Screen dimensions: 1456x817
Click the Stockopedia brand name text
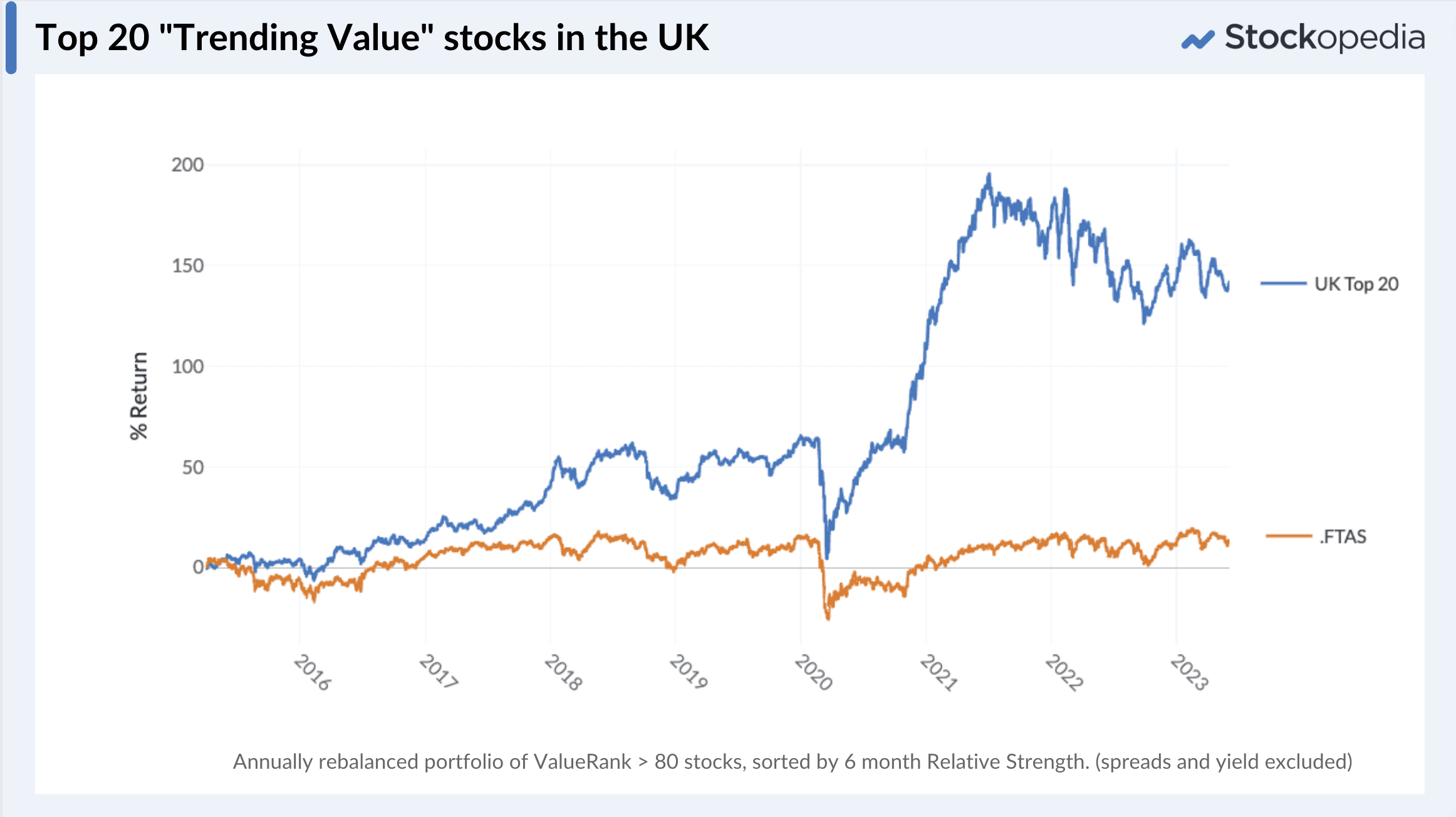coord(1324,38)
